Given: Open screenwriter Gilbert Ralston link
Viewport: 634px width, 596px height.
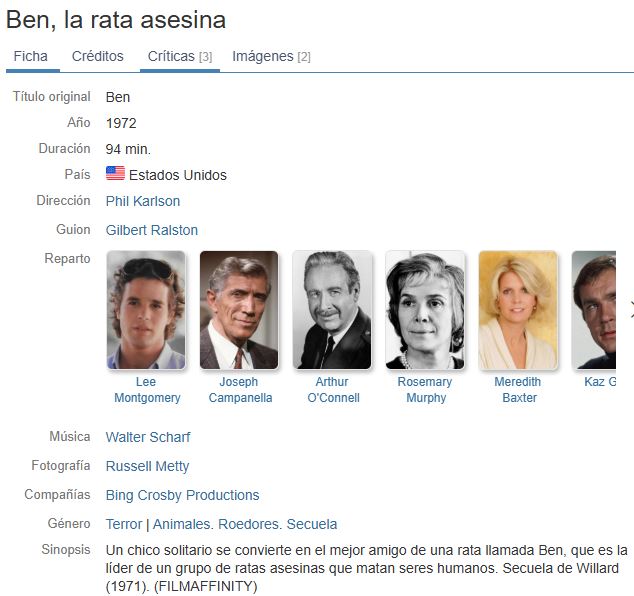Looking at the screenshot, I should [x=152, y=230].
